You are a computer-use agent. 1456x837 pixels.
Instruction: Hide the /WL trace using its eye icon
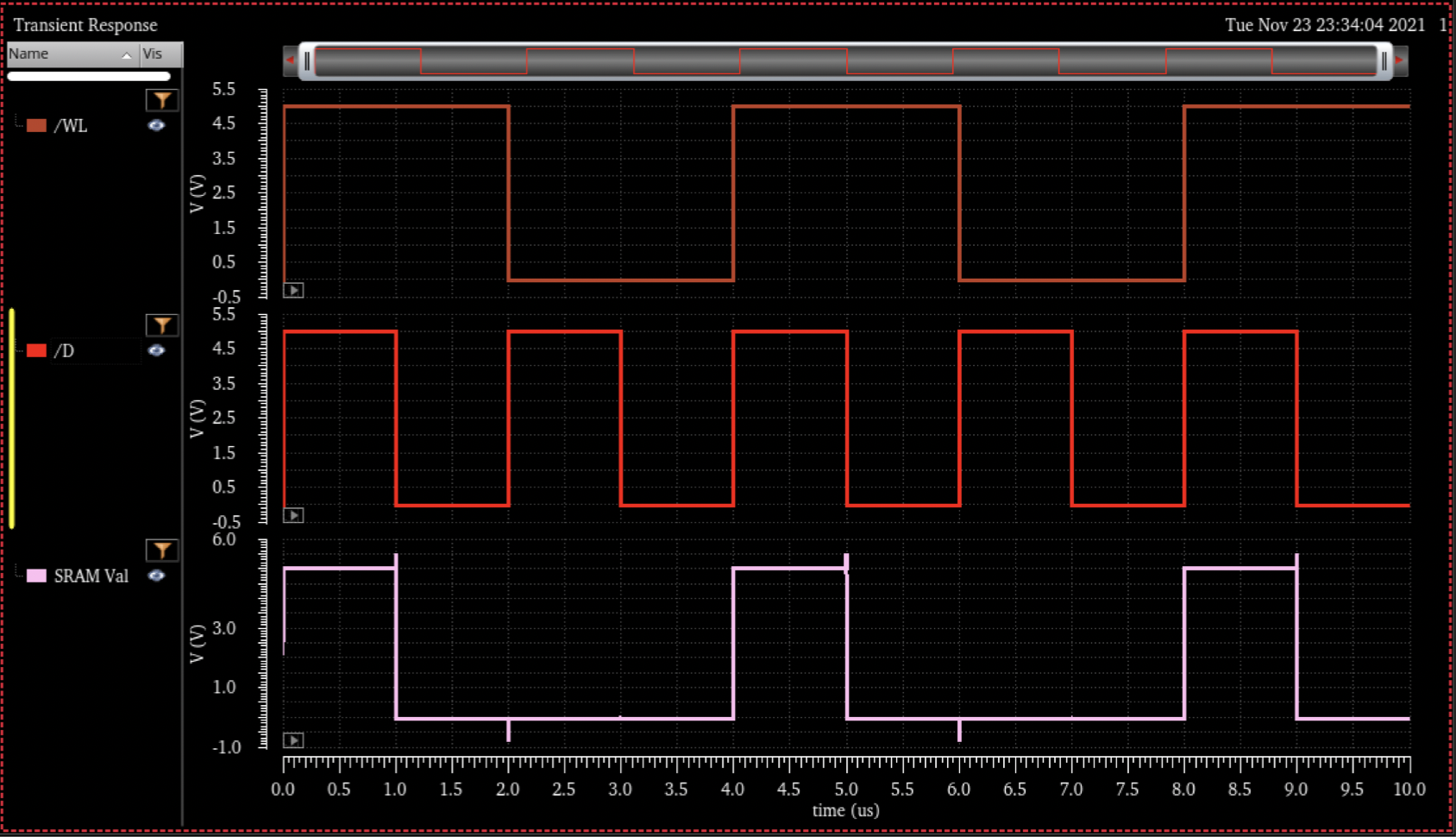click(x=156, y=125)
